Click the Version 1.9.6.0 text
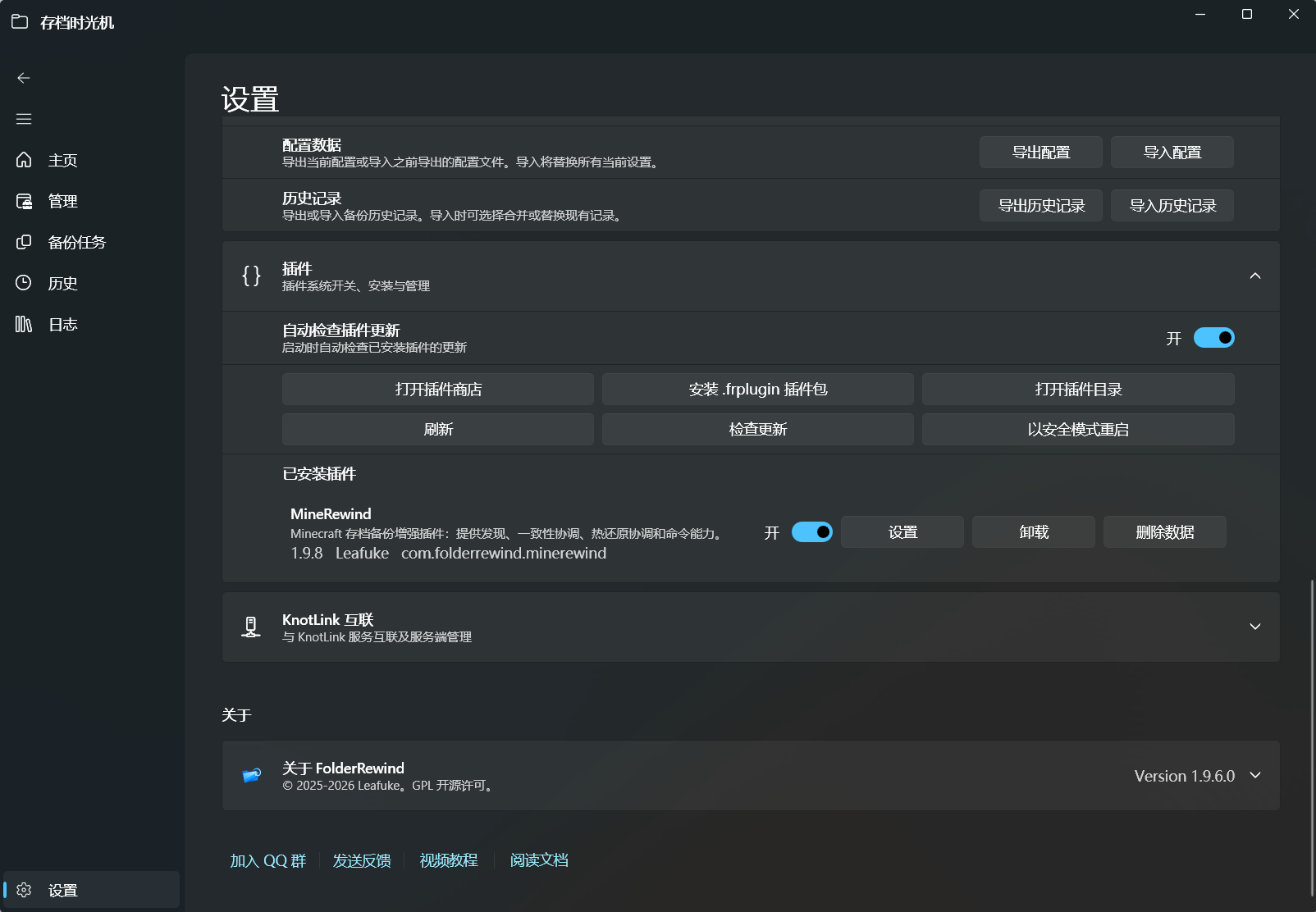 coord(1184,776)
